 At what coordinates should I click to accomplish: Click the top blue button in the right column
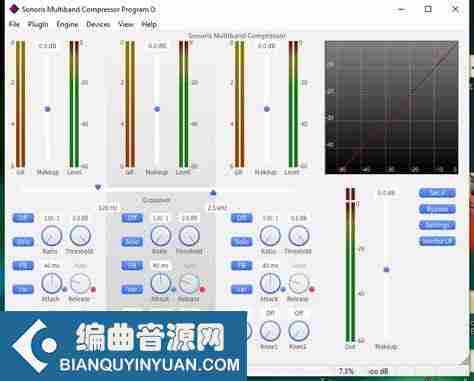[437, 193]
